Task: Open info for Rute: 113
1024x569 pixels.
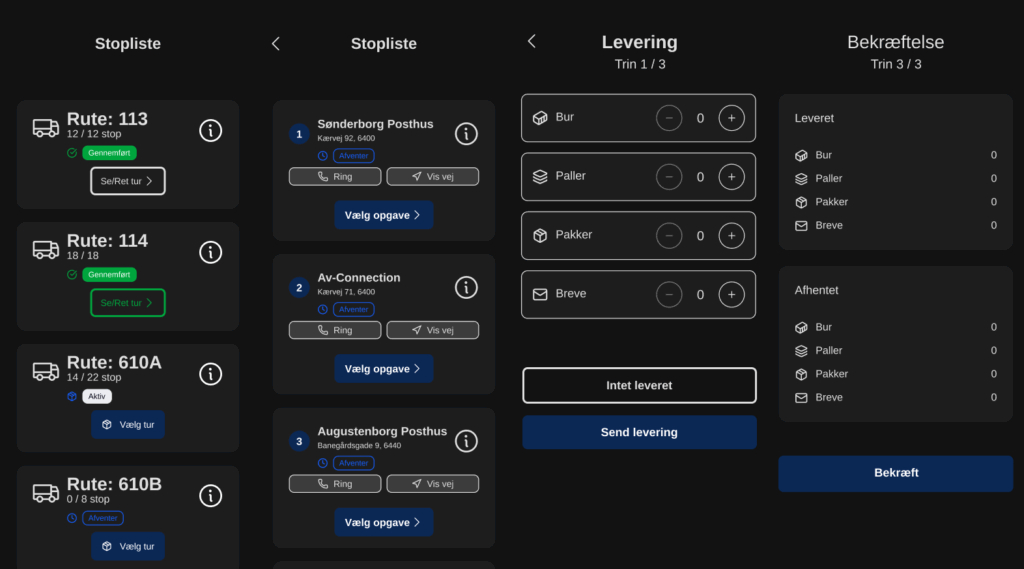Action: click(210, 131)
